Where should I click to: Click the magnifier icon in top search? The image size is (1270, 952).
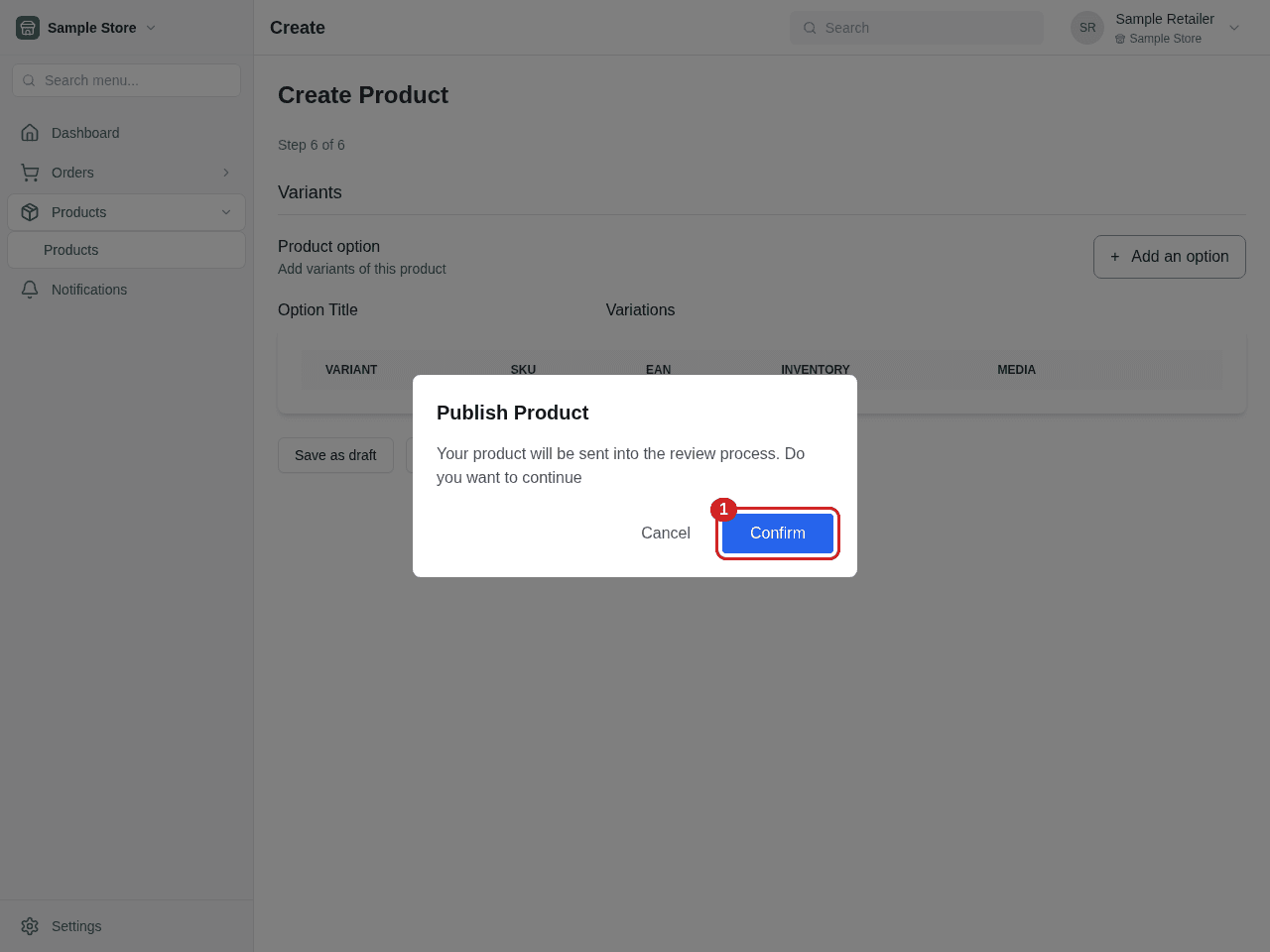coord(810,28)
